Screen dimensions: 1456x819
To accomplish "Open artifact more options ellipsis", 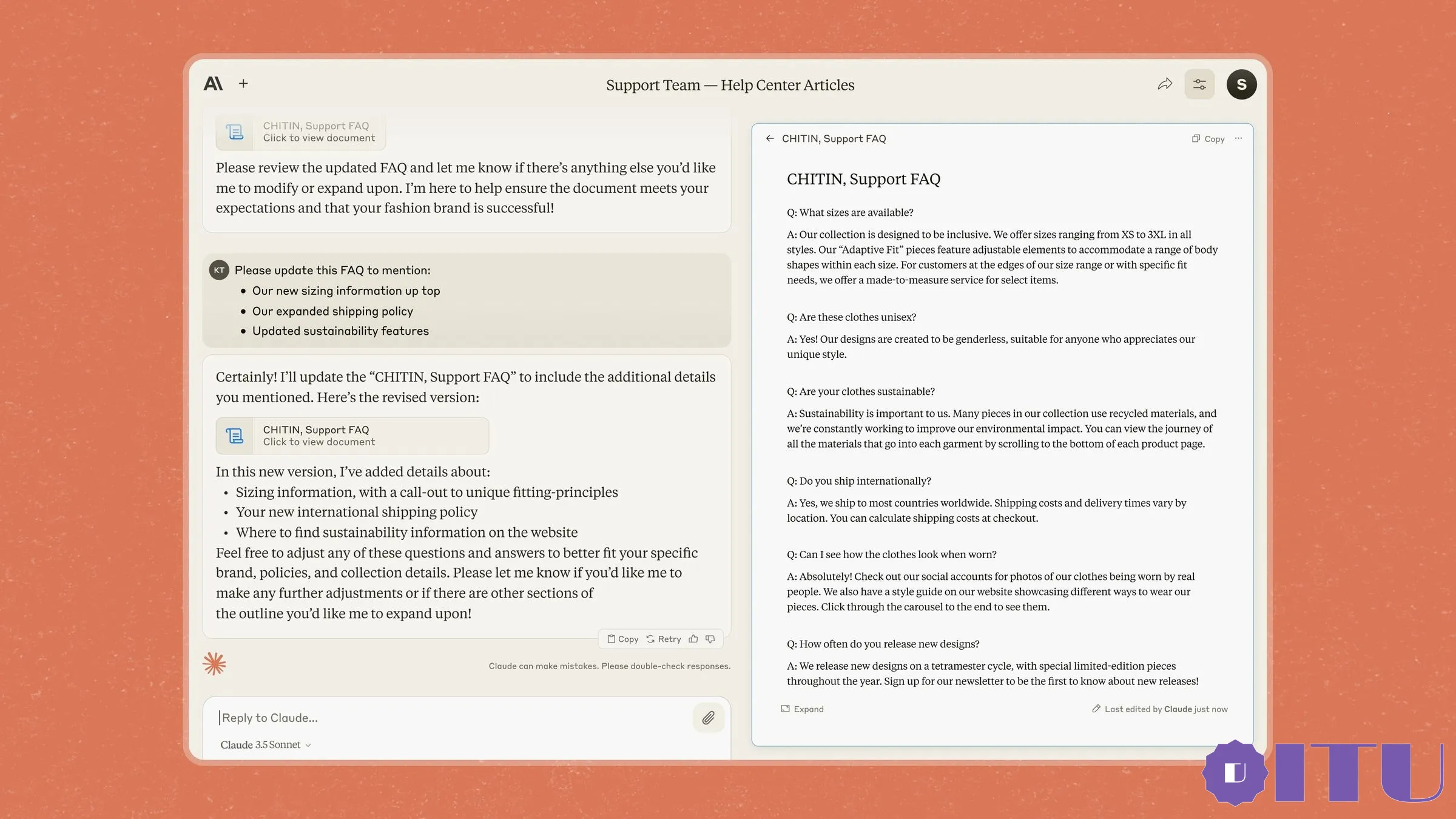I will pyautogui.click(x=1238, y=138).
